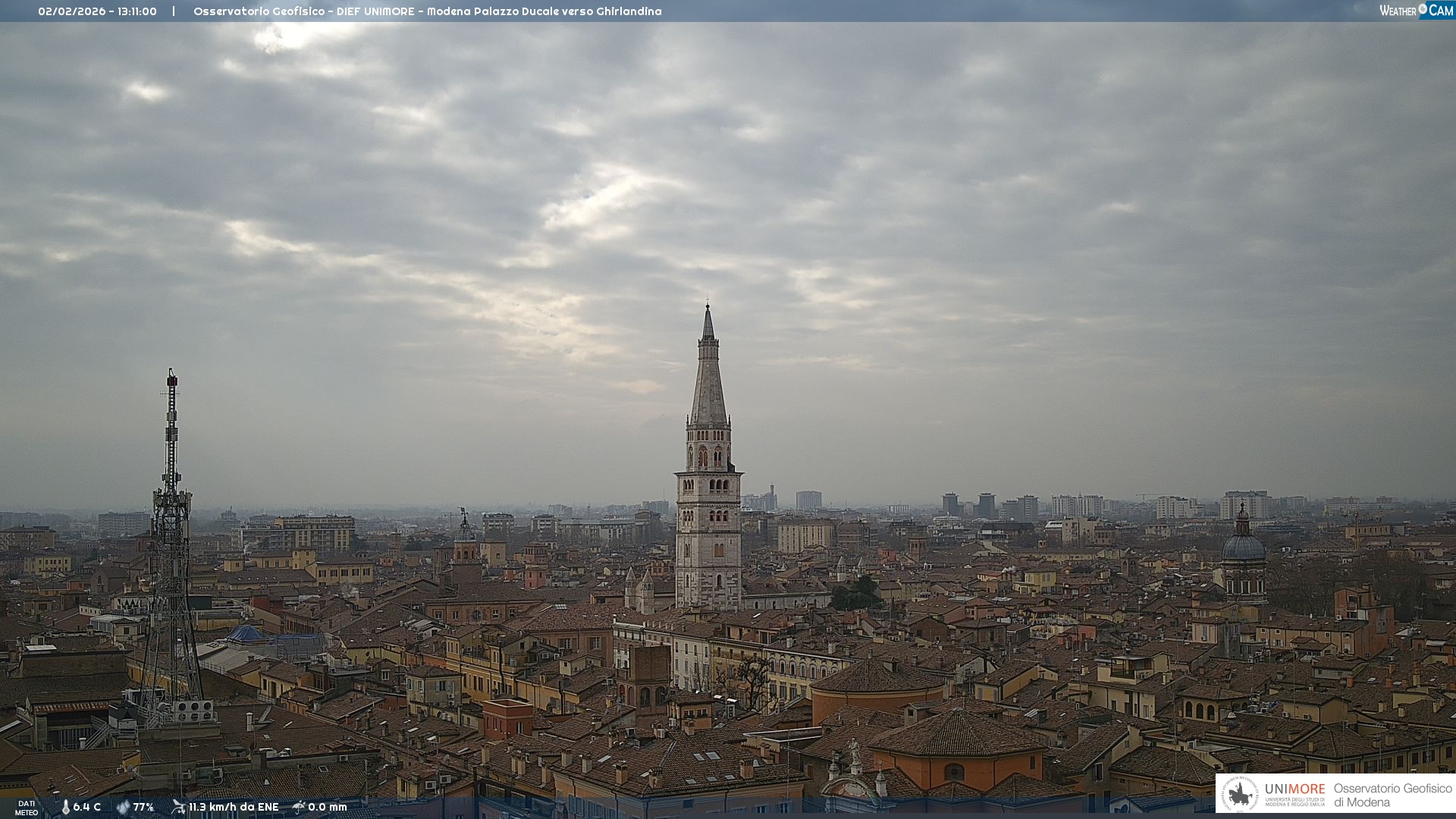
Task: Click the 02/02/2026 date stamp
Action: pos(72,11)
